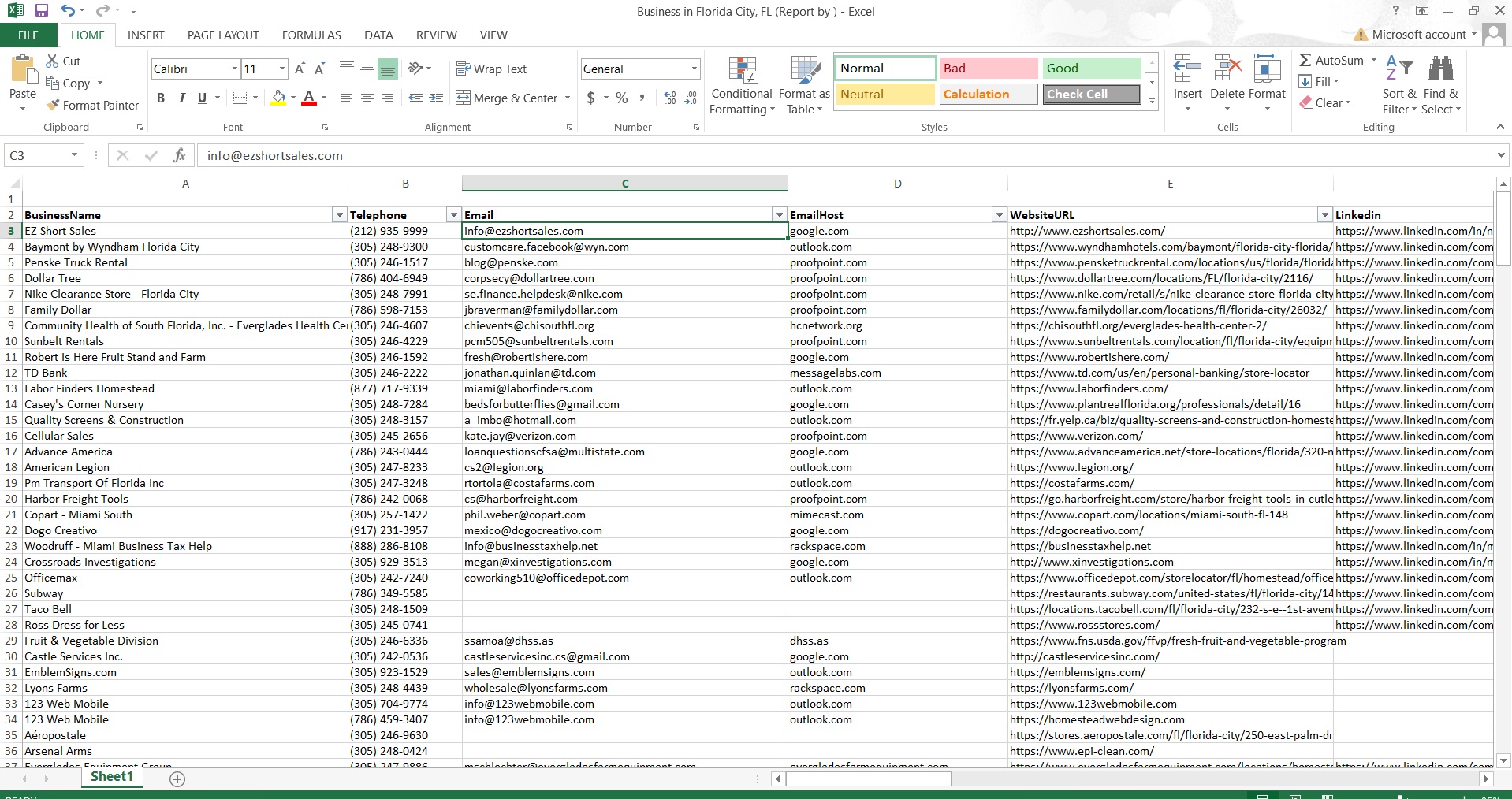Toggle Top Align vertical alignment
Image resolution: width=1512 pixels, height=799 pixels.
pyautogui.click(x=347, y=69)
